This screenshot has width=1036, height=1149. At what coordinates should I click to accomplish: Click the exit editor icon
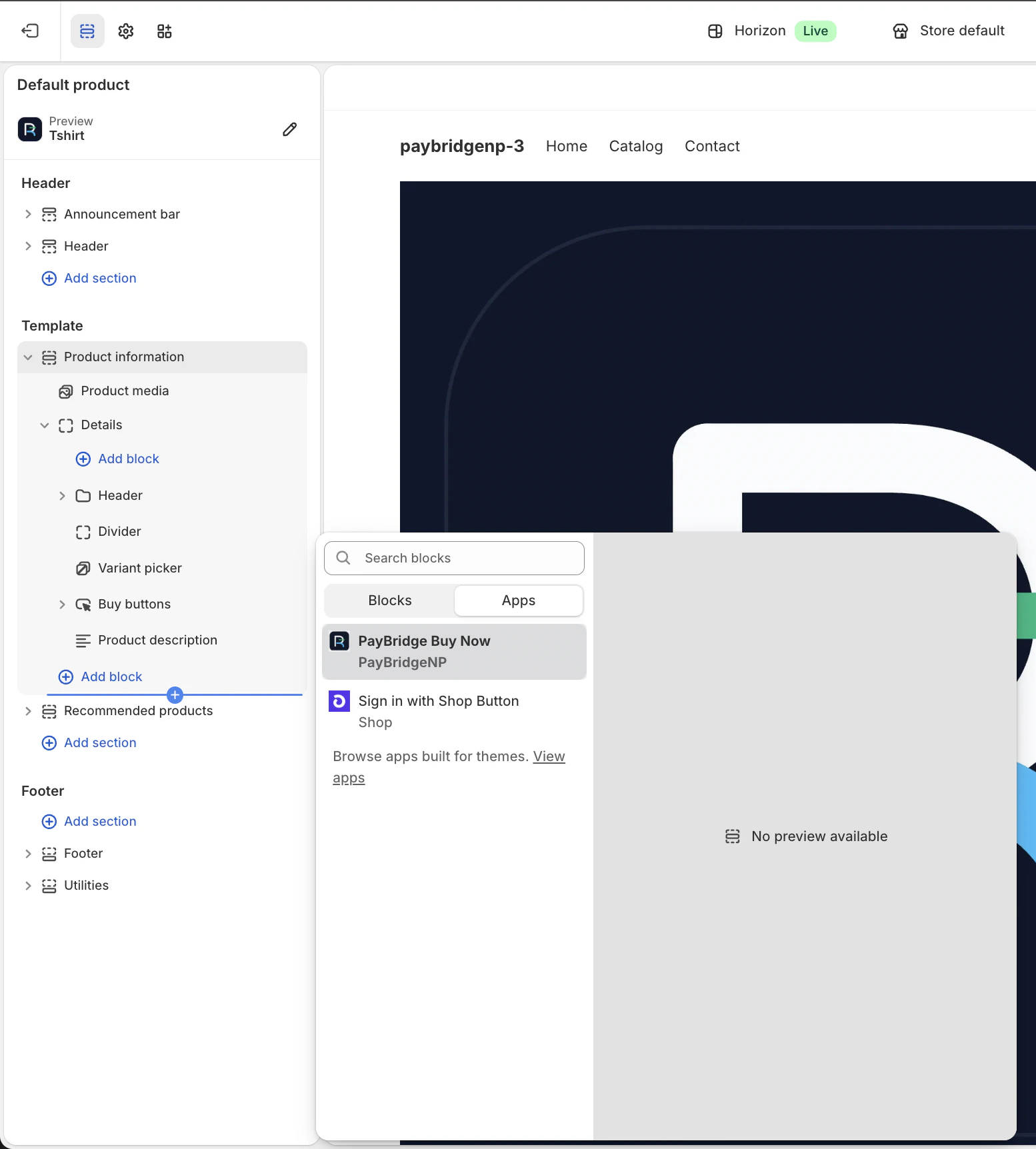[x=30, y=31]
